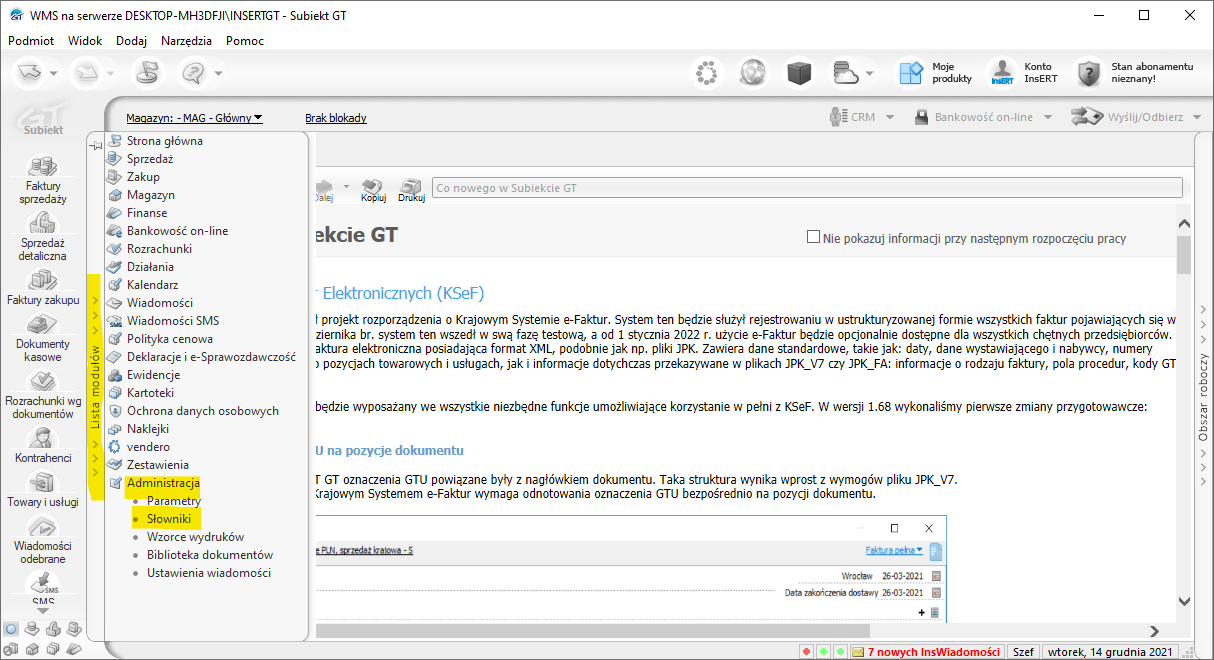Click the 'Co nowego w Subiekcie GT' field
1214x660 pixels.
[806, 188]
